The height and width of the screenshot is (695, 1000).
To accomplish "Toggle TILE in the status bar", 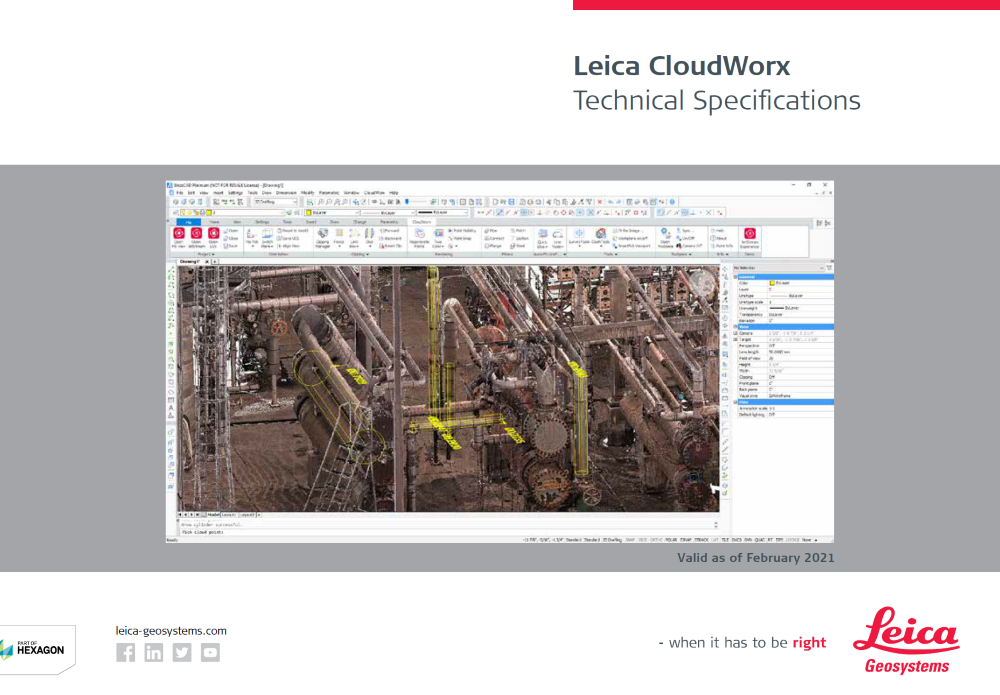I will pyautogui.click(x=725, y=539).
